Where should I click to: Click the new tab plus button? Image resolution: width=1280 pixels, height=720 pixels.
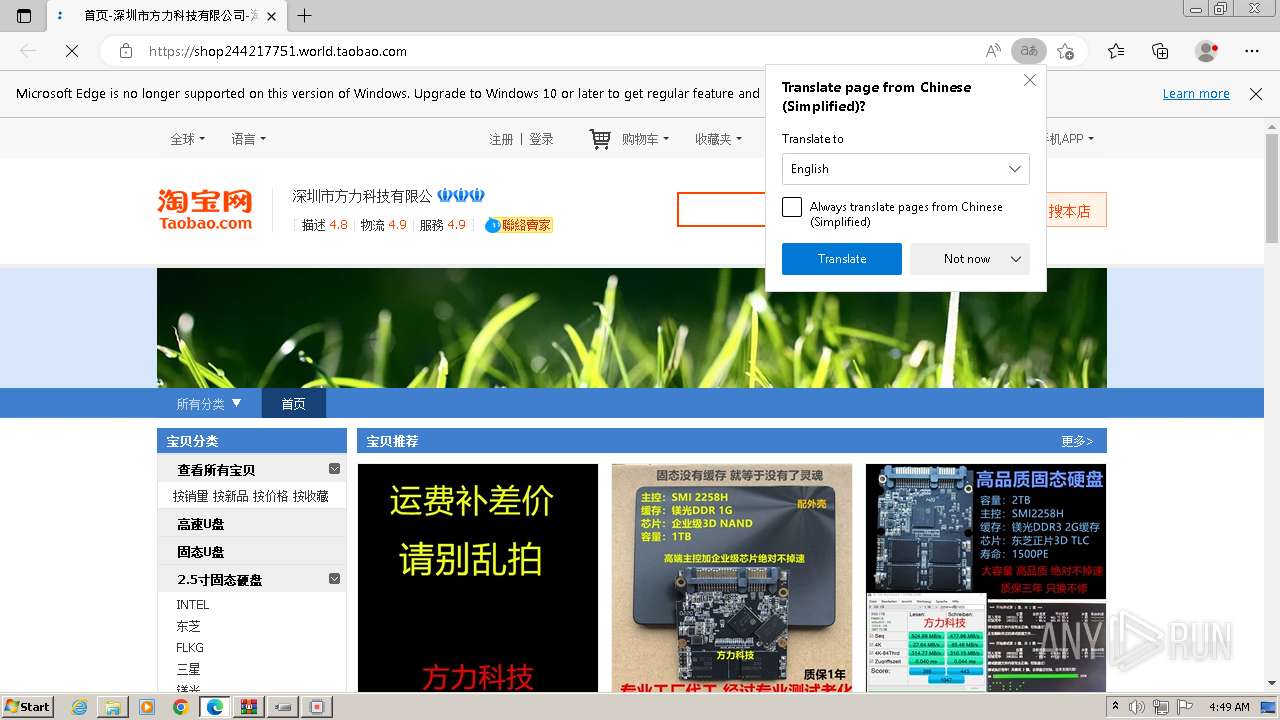305,16
